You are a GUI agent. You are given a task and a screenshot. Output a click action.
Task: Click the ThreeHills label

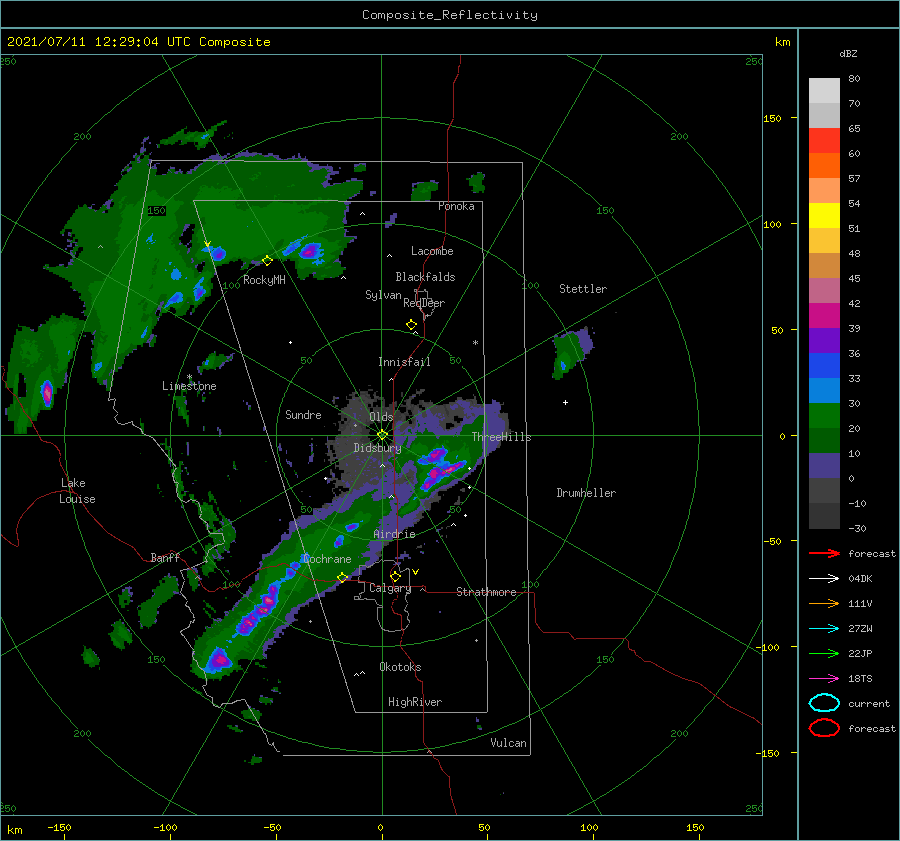pyautogui.click(x=501, y=437)
